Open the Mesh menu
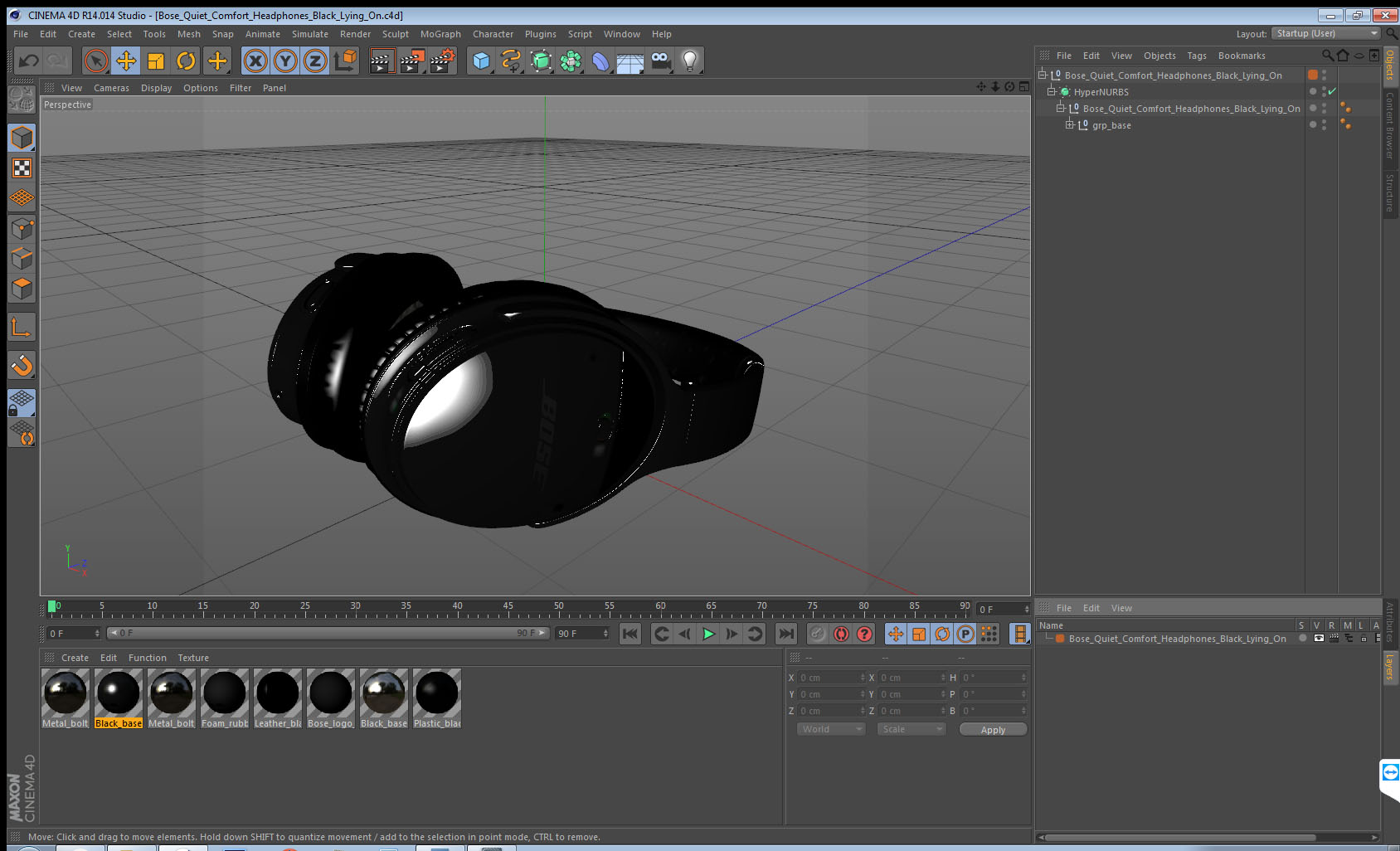1400x851 pixels. click(188, 34)
